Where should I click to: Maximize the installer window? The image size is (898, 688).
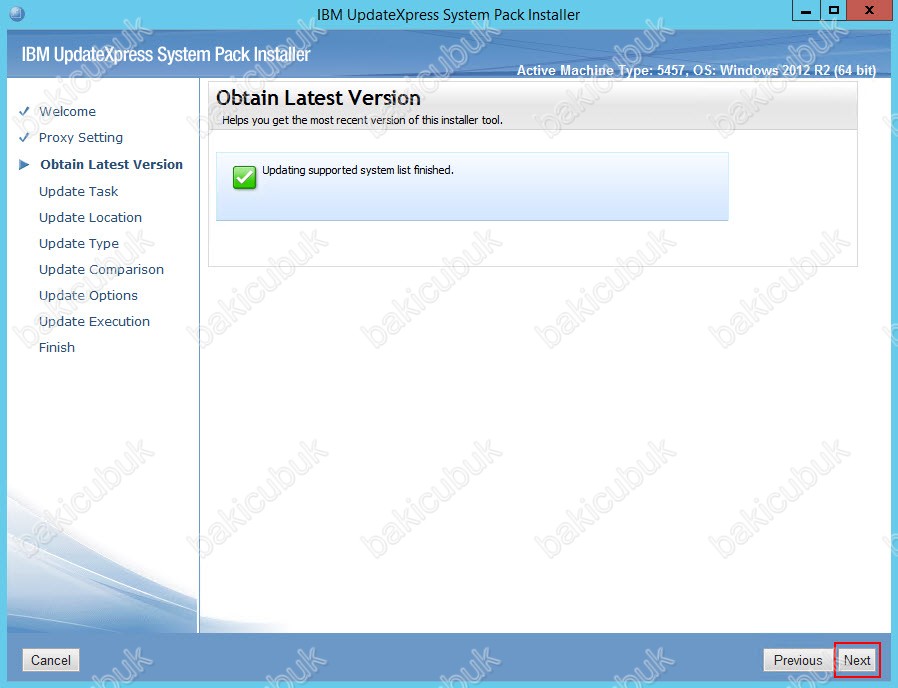point(834,11)
